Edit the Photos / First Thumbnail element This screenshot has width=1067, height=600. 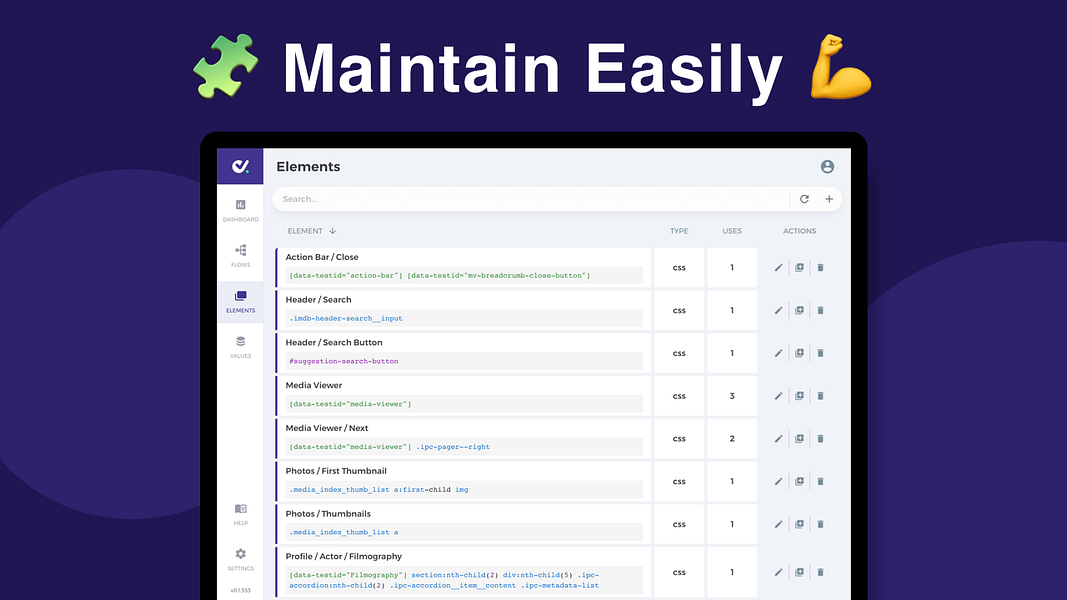pyautogui.click(x=778, y=482)
